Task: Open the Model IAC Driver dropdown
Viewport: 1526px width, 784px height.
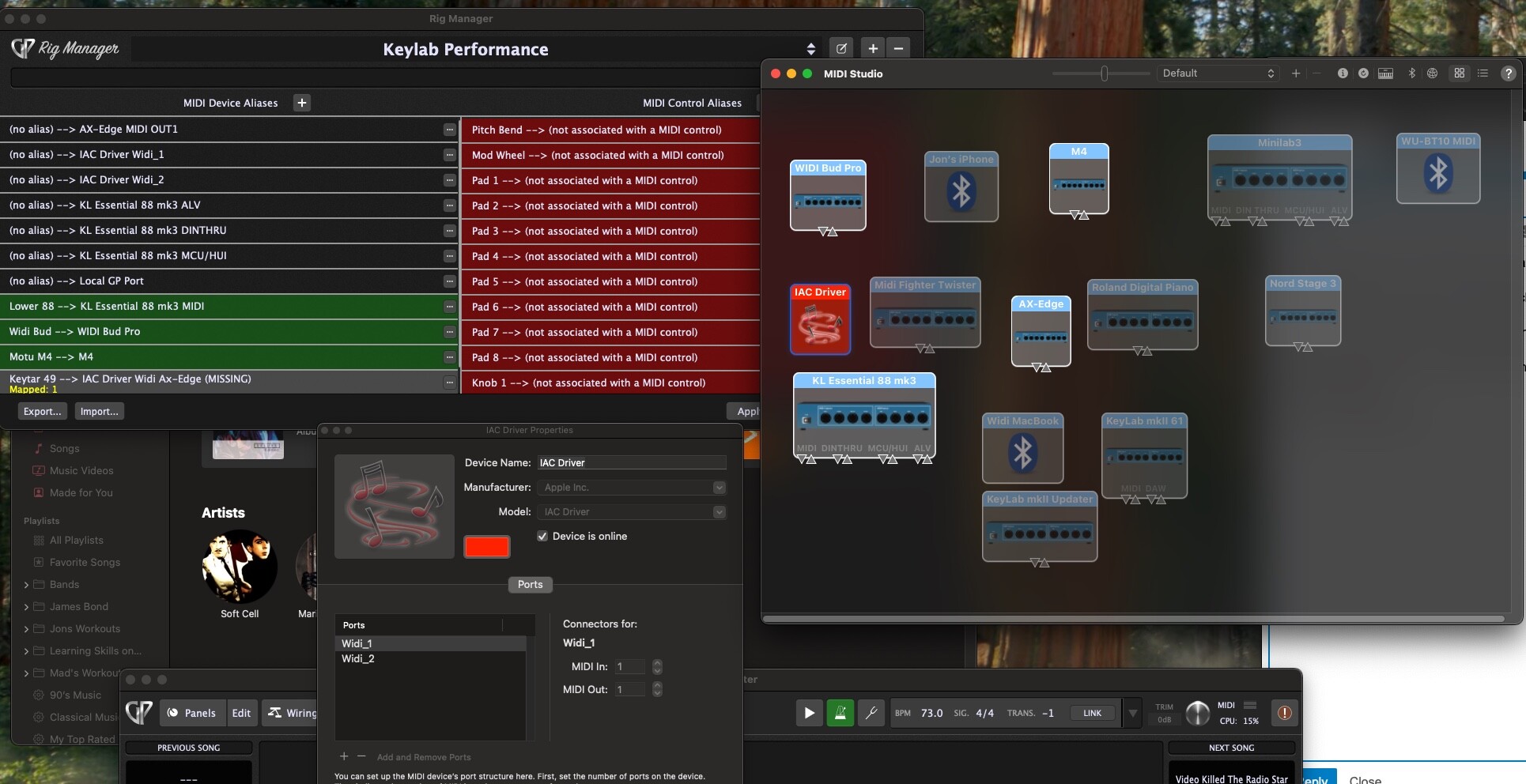Action: point(633,512)
